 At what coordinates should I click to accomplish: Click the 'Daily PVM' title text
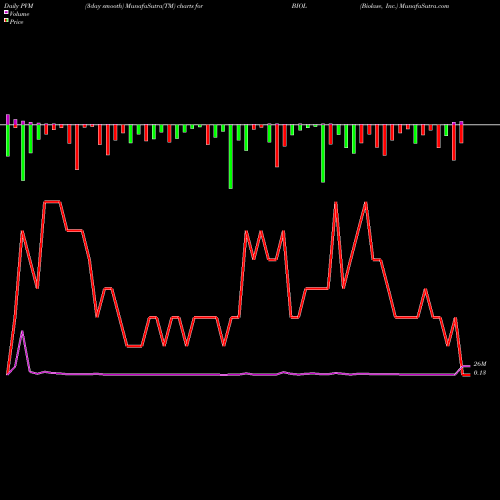coord(19,6)
